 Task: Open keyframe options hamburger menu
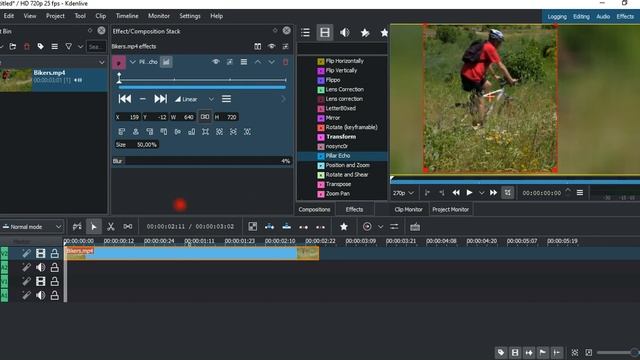click(226, 99)
